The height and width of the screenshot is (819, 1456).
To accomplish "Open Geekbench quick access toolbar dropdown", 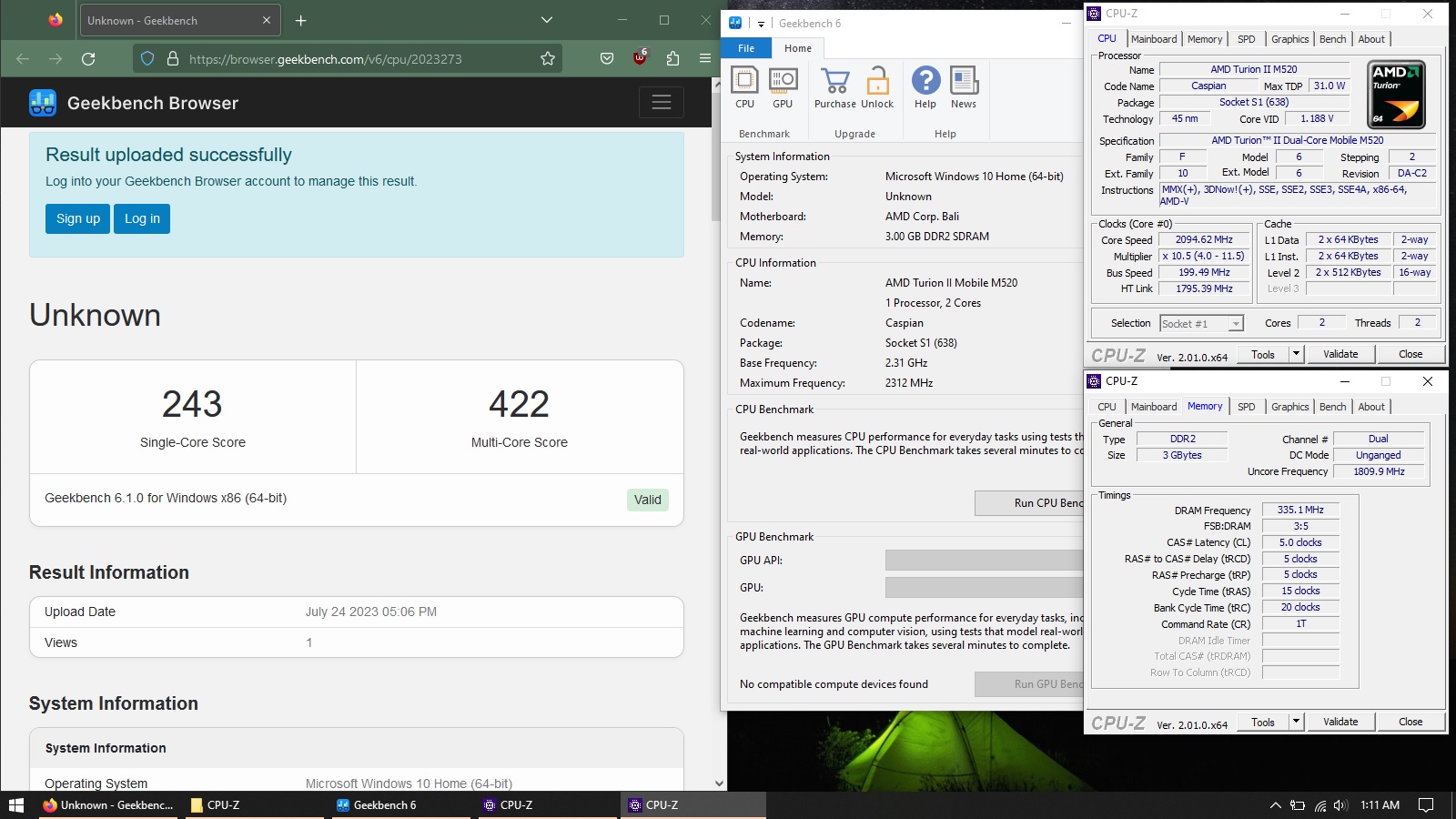I will pos(761,24).
